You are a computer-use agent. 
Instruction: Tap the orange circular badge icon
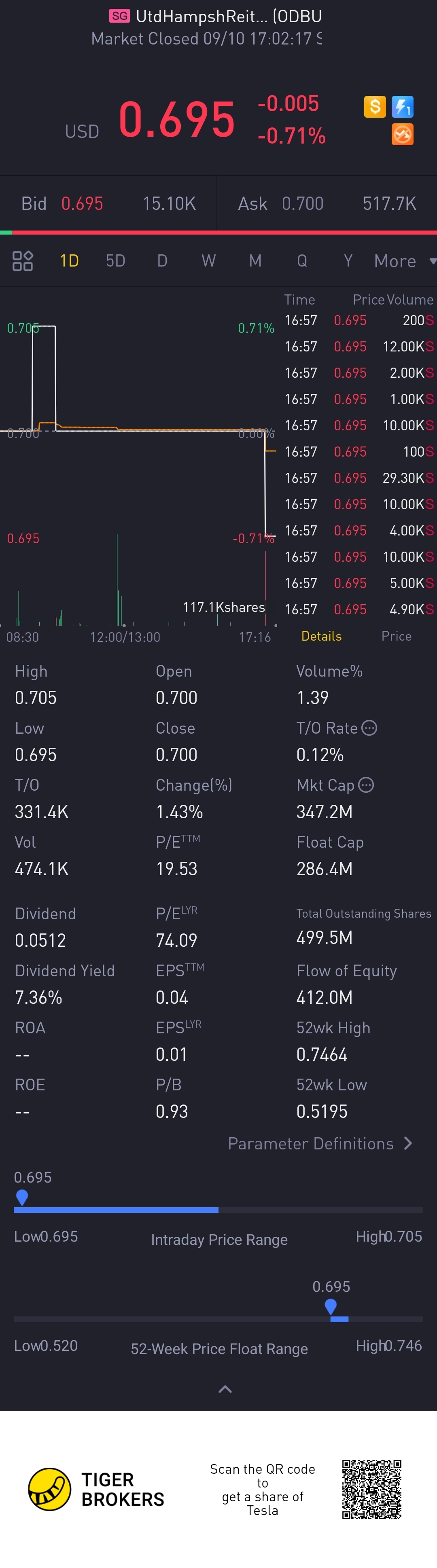coord(402,134)
